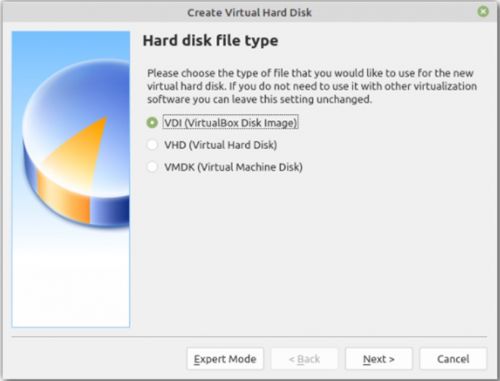Click the VHD (Virtual Hard Disk) label

click(x=220, y=145)
